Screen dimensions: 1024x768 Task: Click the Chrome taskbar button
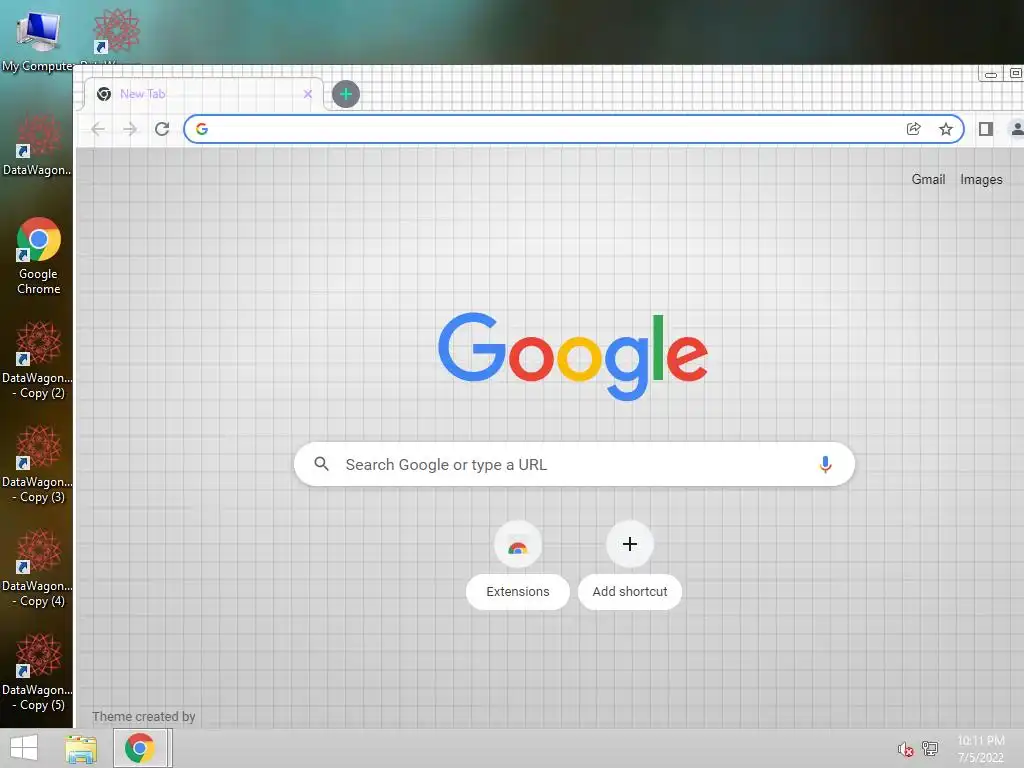point(140,748)
